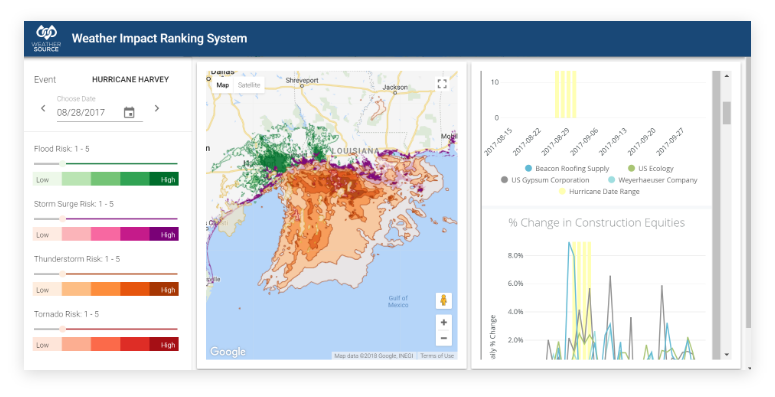775x397 pixels.
Task: Click the charts panel scroll down arrow
Action: pyautogui.click(x=727, y=354)
